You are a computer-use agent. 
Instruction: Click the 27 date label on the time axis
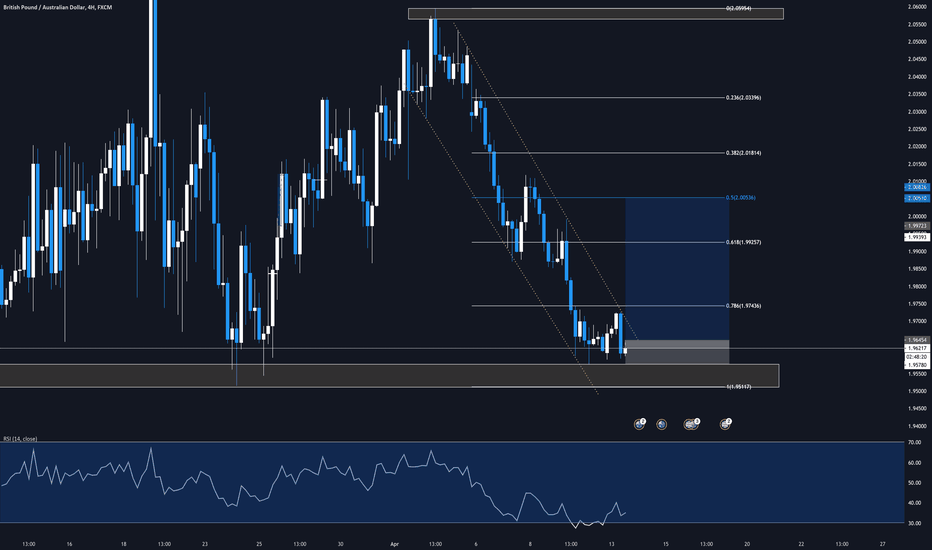[883, 543]
